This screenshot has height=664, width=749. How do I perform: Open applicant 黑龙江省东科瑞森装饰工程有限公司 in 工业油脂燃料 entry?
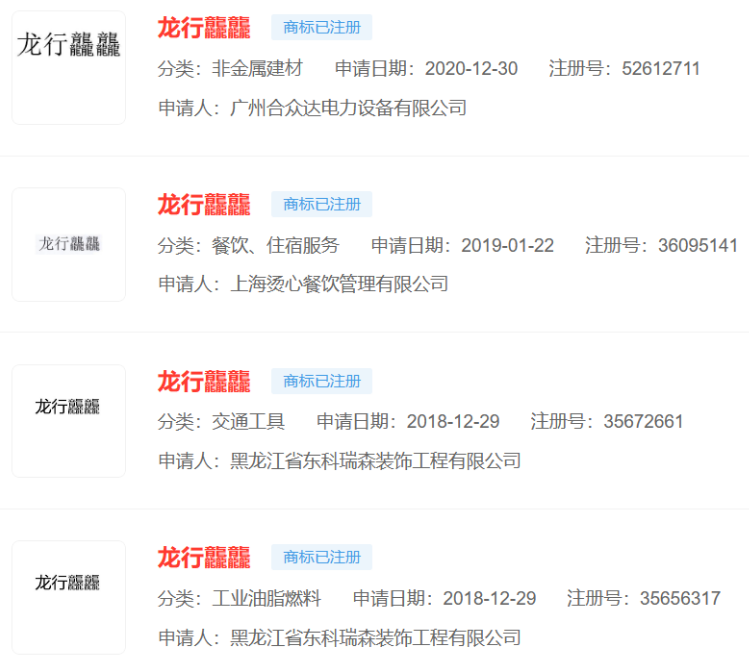tap(375, 637)
